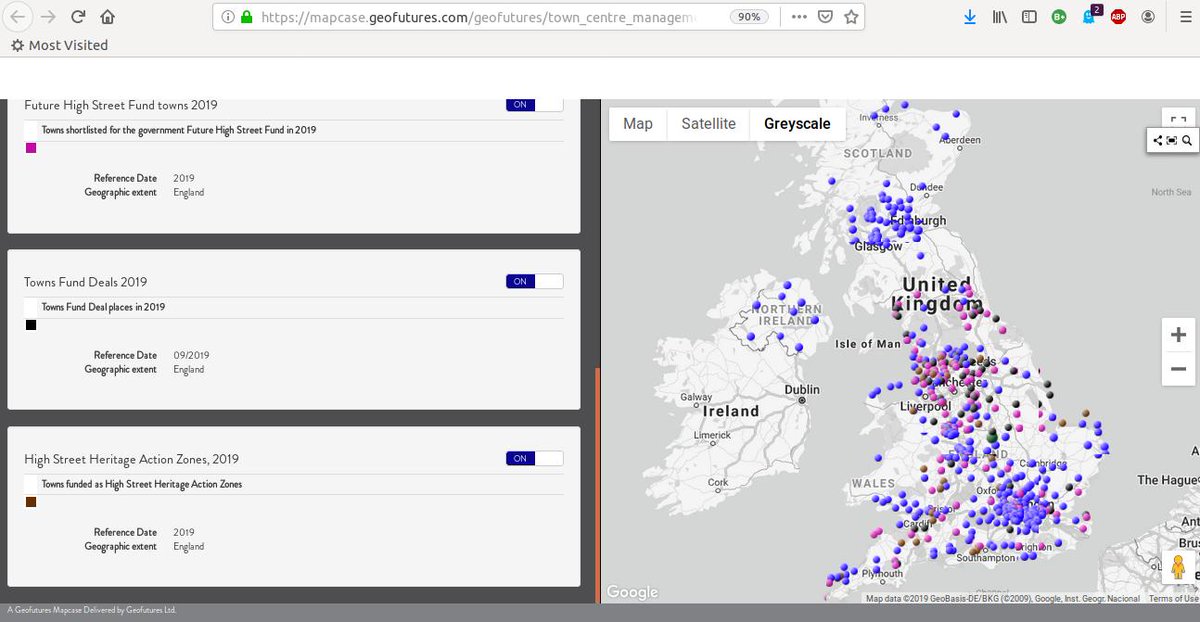Click the black Towns Fund Deals legend swatch
1200x622 pixels.
pos(31,325)
